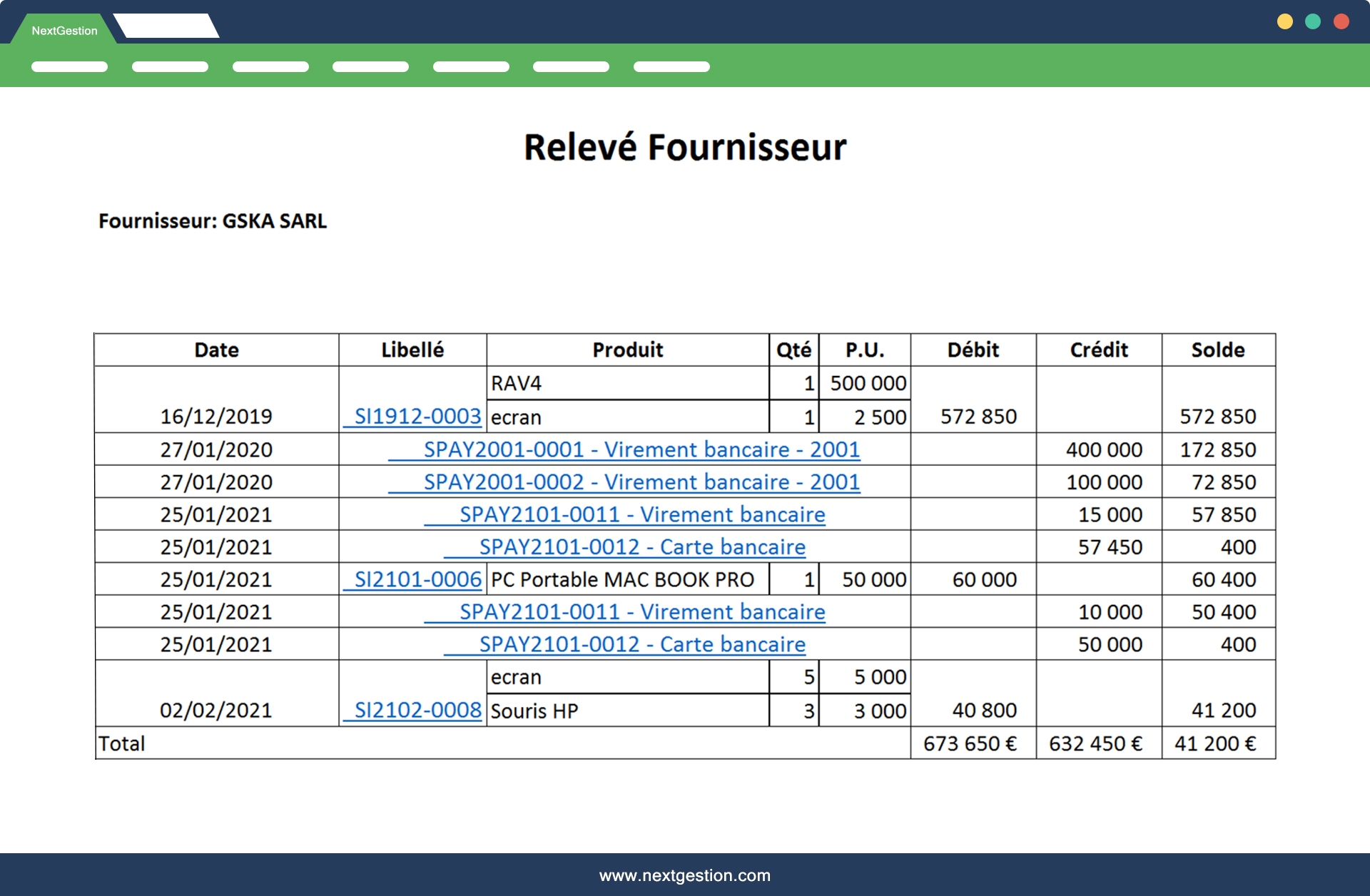Image resolution: width=1370 pixels, height=896 pixels.
Task: Open SPAY2001-0001 Virement bancaire link
Action: point(641,449)
